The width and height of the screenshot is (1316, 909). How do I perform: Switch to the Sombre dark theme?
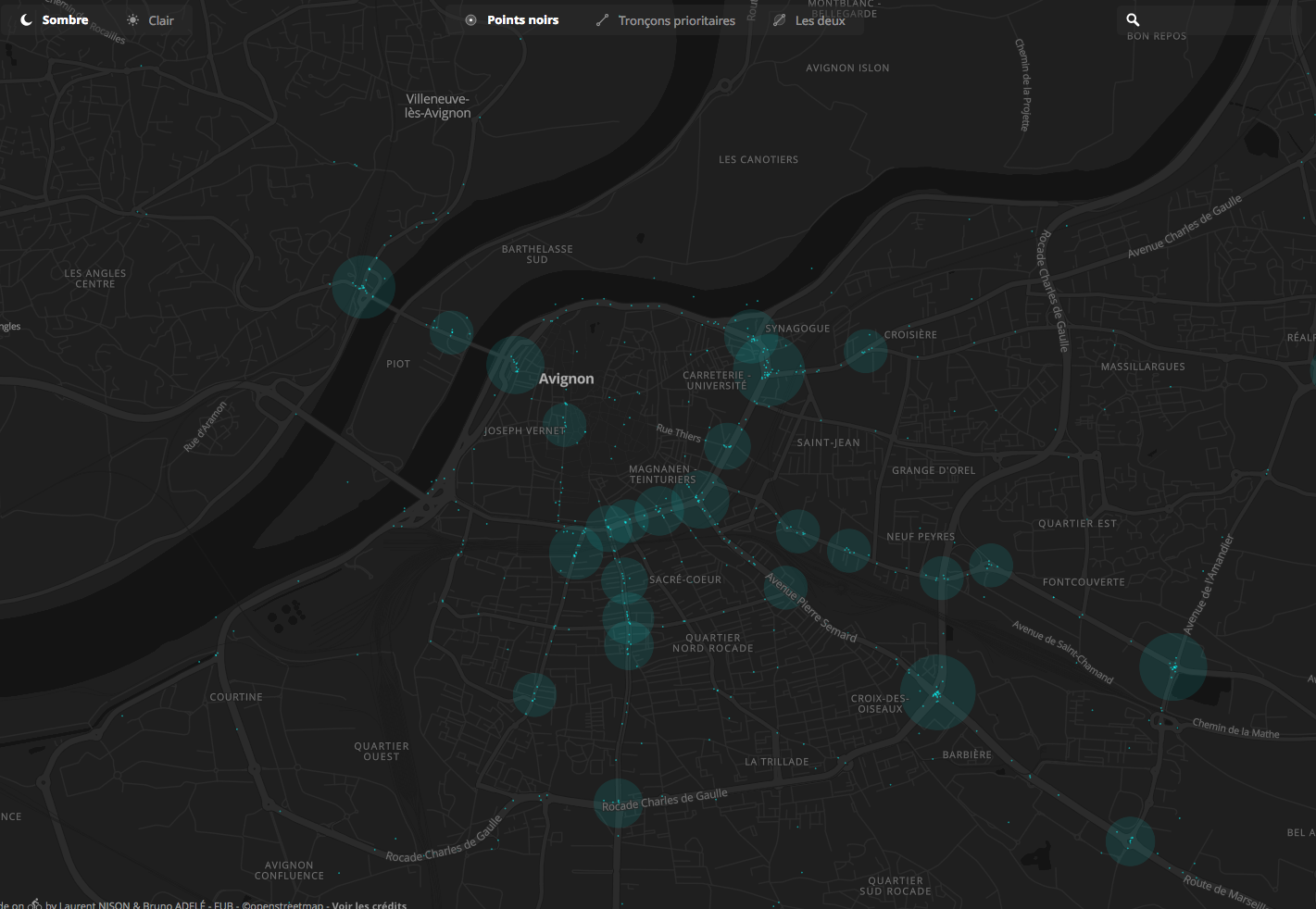click(x=55, y=19)
